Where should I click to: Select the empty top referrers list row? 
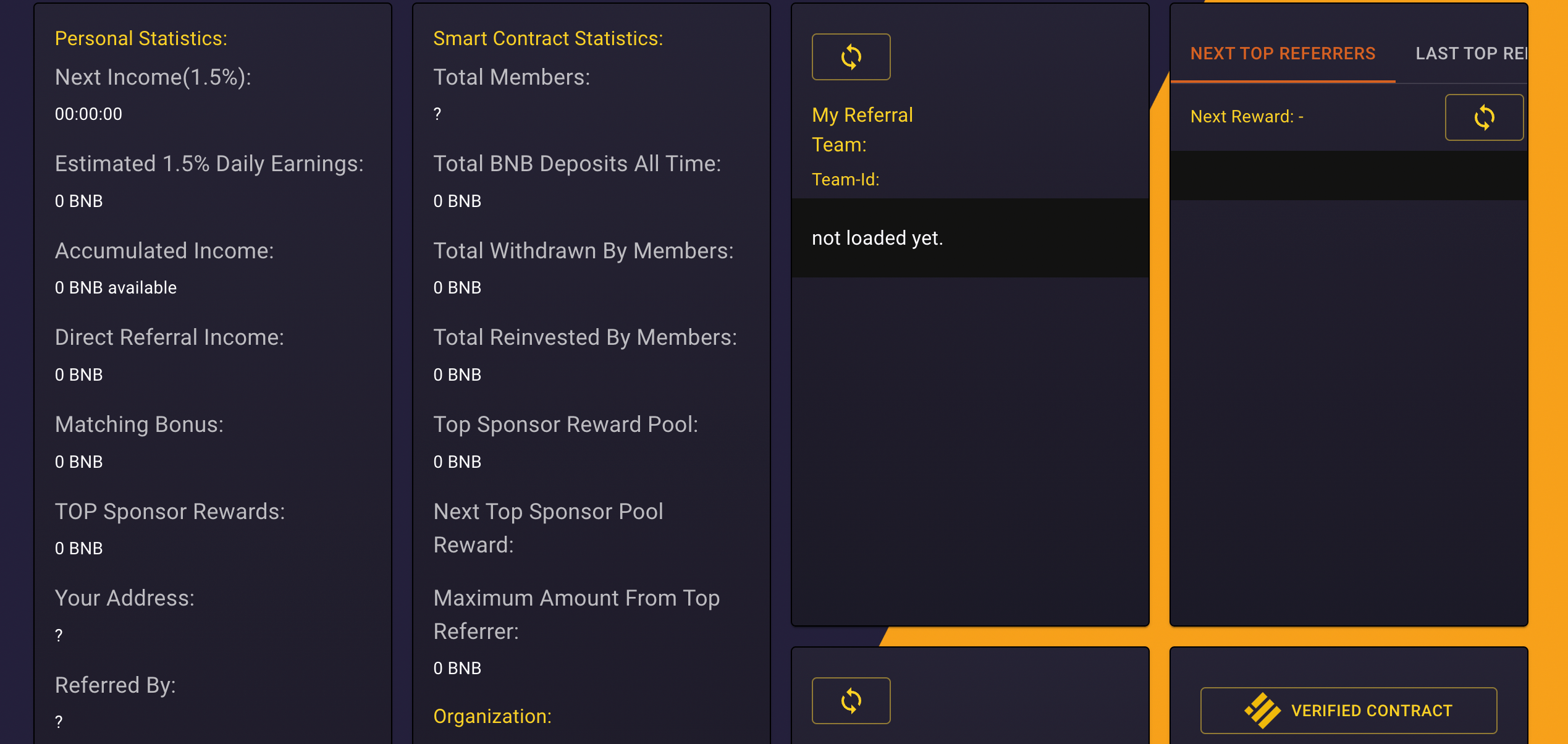point(1349,175)
